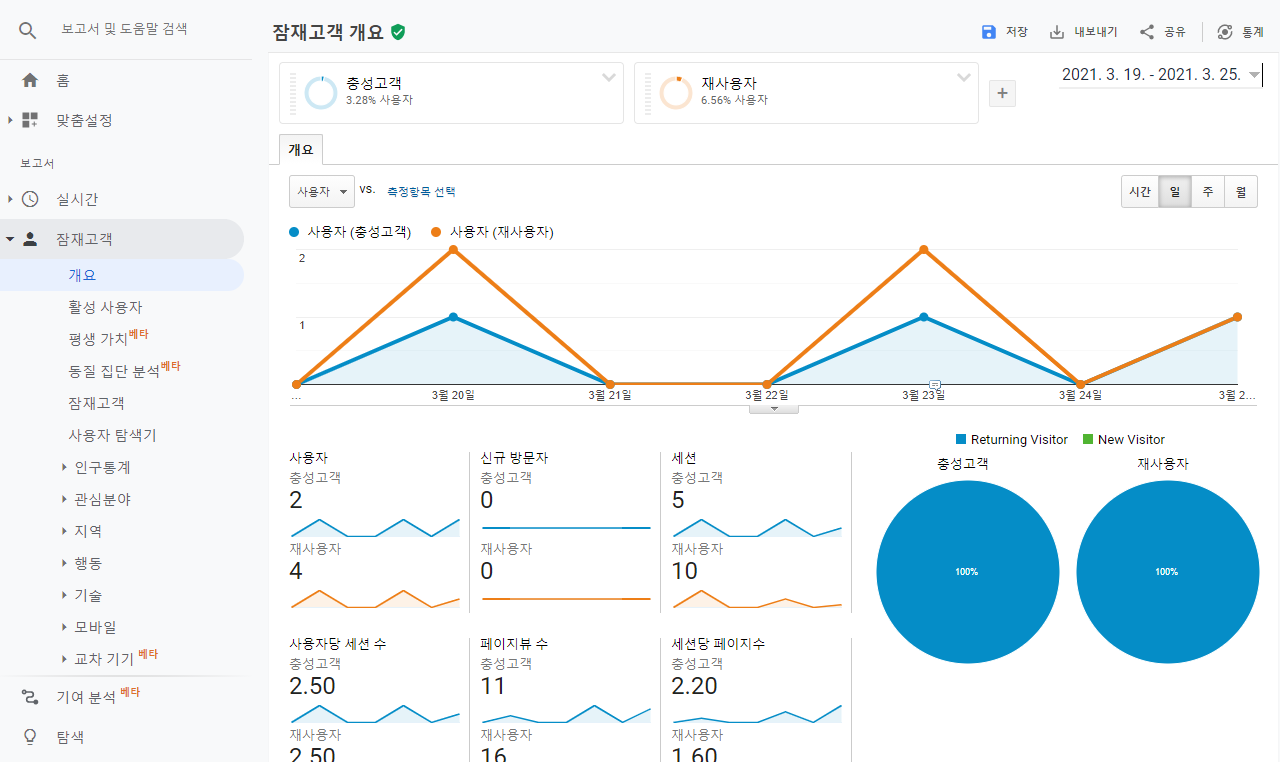
Task: Click the 충성고객 pie chart
Action: coord(967,572)
